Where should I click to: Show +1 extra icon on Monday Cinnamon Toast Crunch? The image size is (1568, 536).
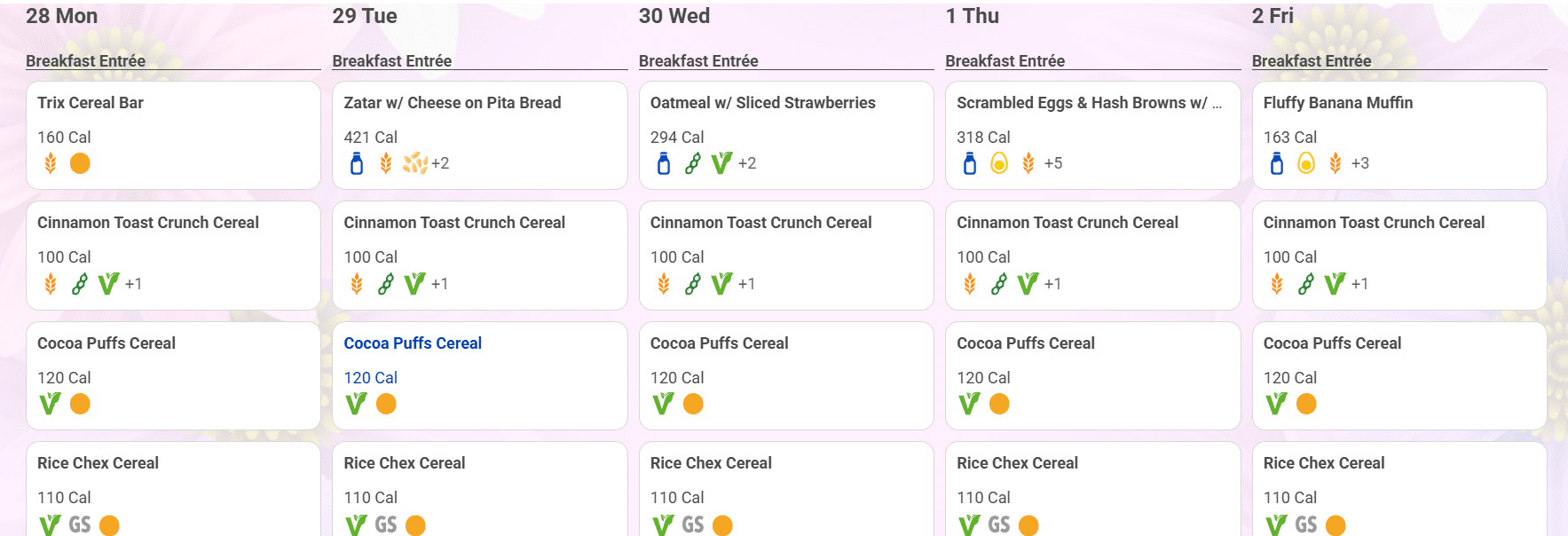pyautogui.click(x=133, y=284)
